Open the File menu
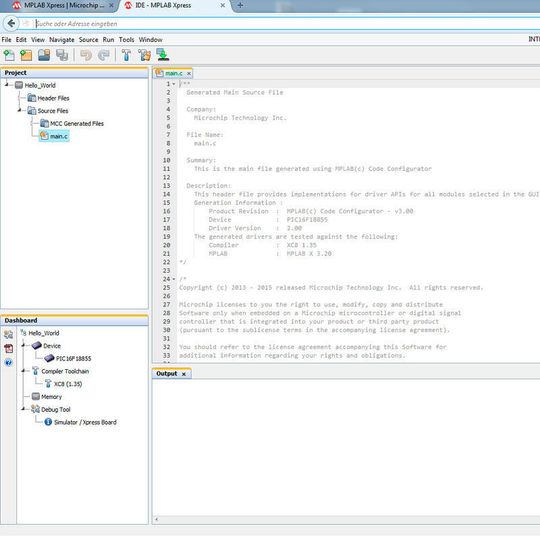The image size is (540, 540). coord(6,40)
